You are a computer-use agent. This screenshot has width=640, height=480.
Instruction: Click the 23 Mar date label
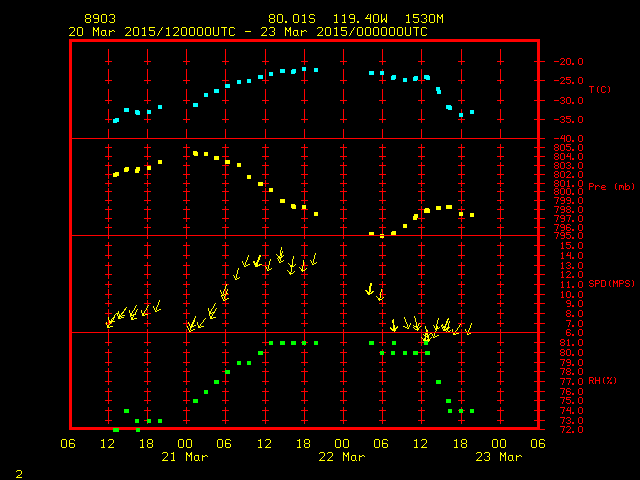tap(499, 457)
